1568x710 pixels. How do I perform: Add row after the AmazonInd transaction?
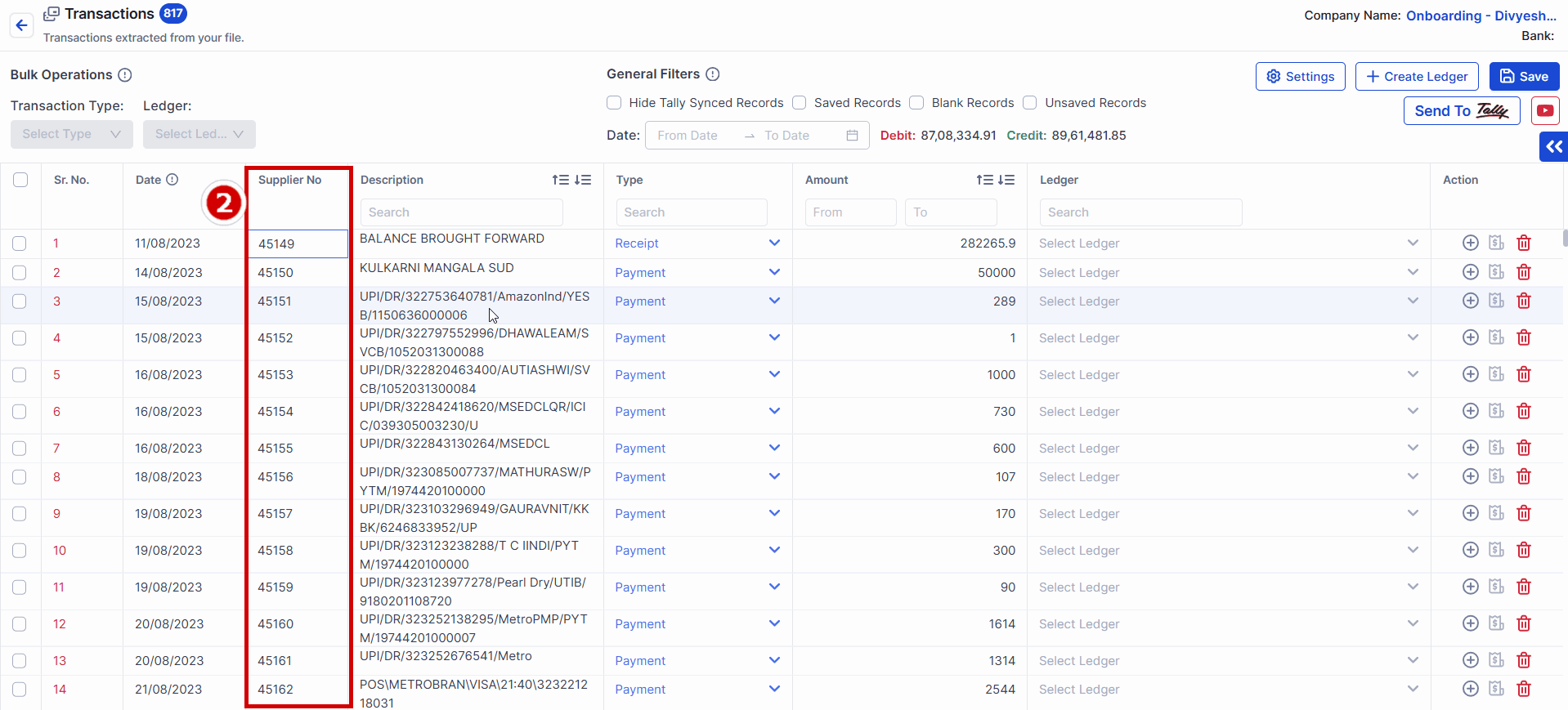point(1471,301)
